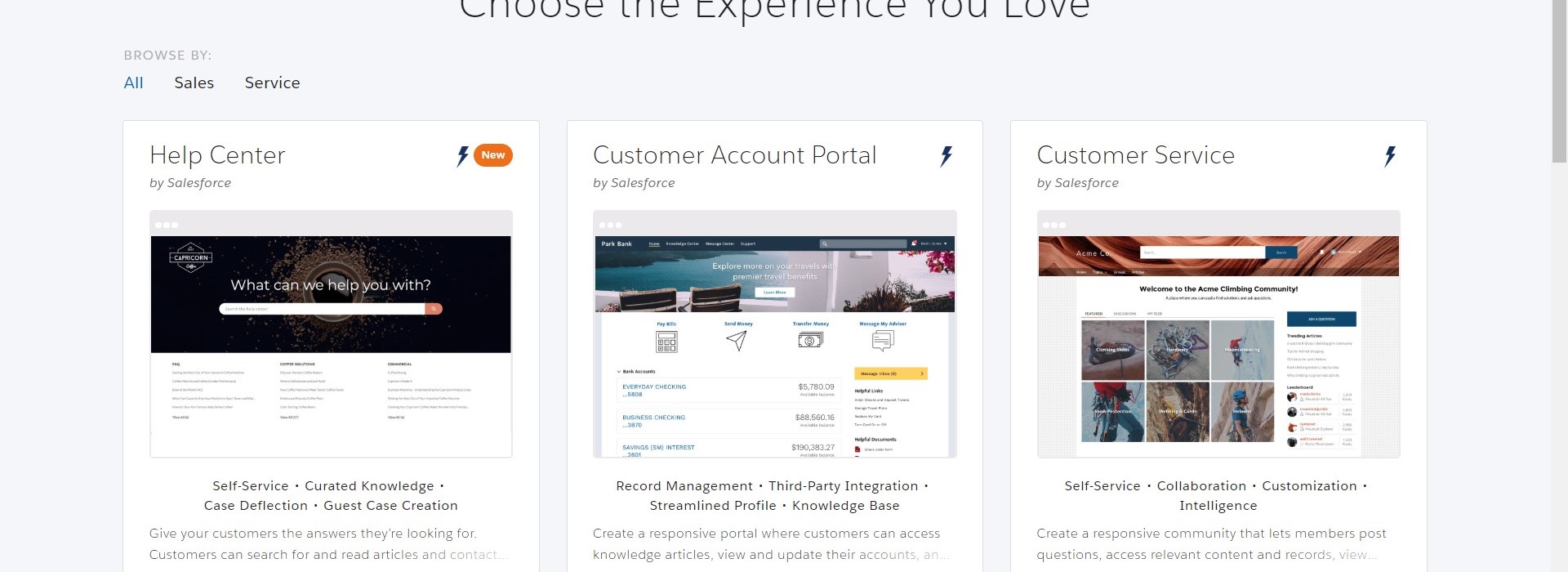The width and height of the screenshot is (1568, 572).
Task: Select the Send Money paper plane icon
Action: (x=737, y=342)
